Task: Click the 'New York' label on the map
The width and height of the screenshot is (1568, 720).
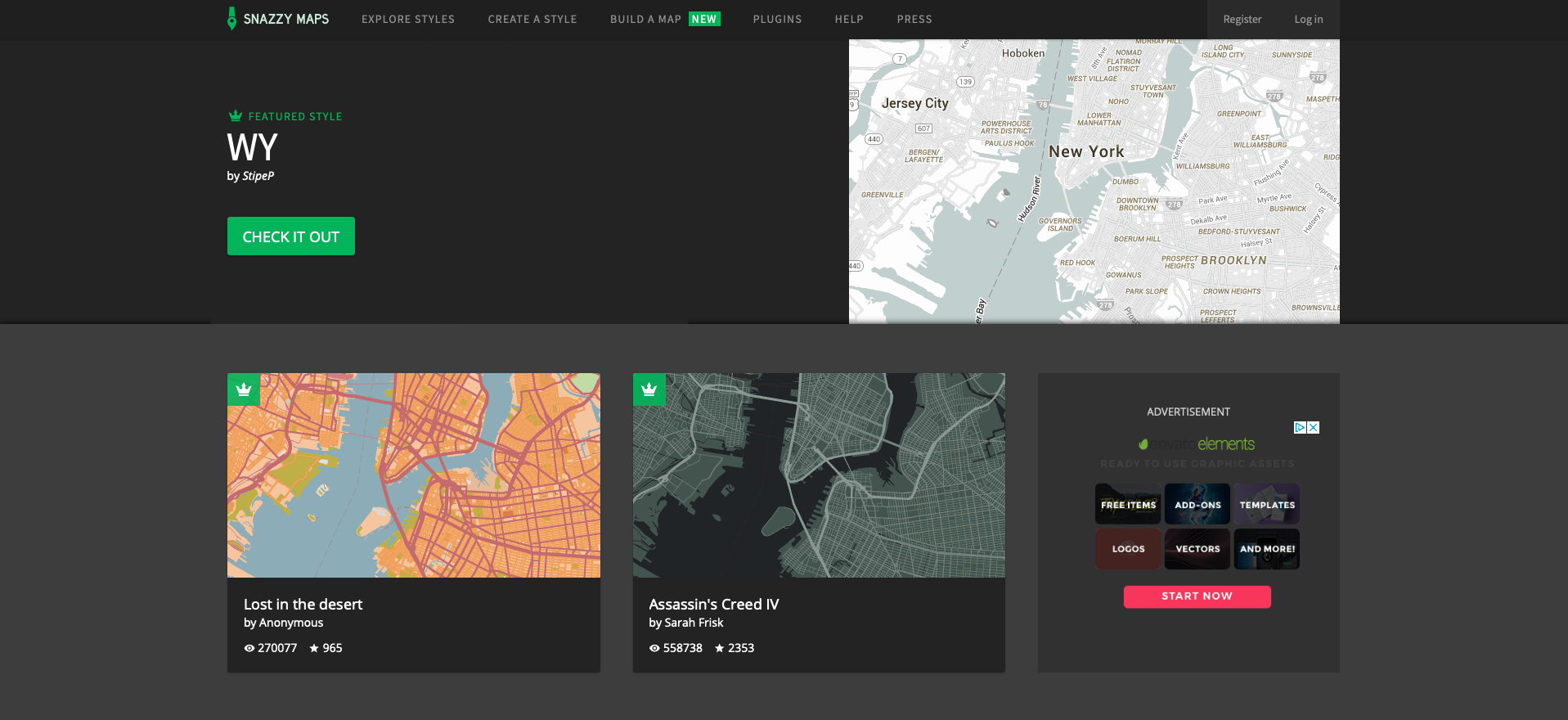Action: [1086, 151]
